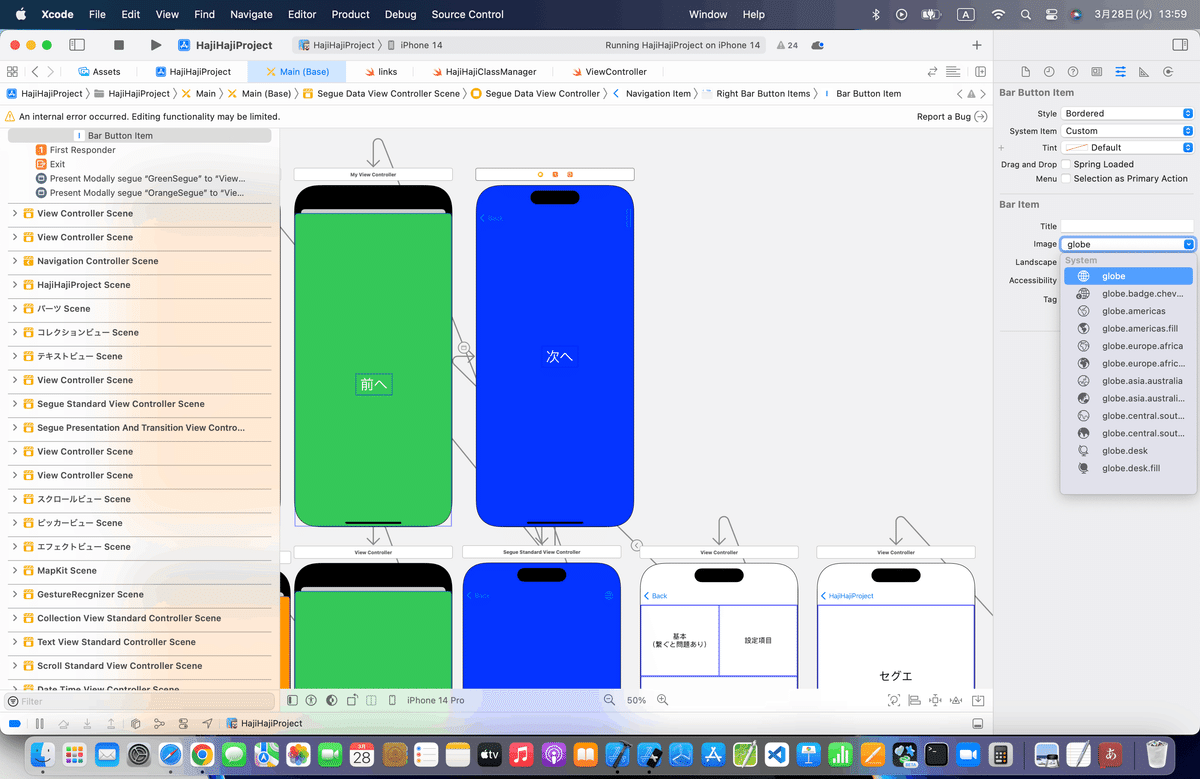Click the 50% zoom level
Viewport: 1200px width, 779px height.
click(x=636, y=700)
